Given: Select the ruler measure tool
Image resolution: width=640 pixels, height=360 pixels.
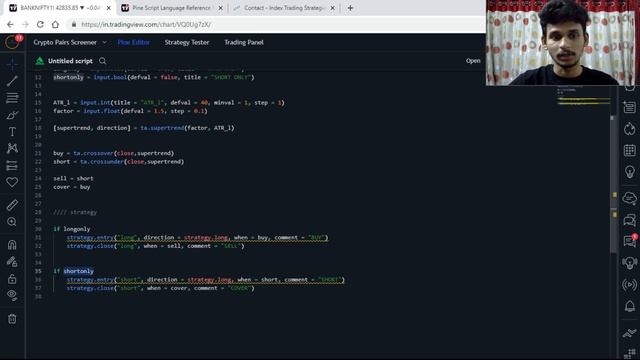Looking at the screenshot, I should [12, 204].
